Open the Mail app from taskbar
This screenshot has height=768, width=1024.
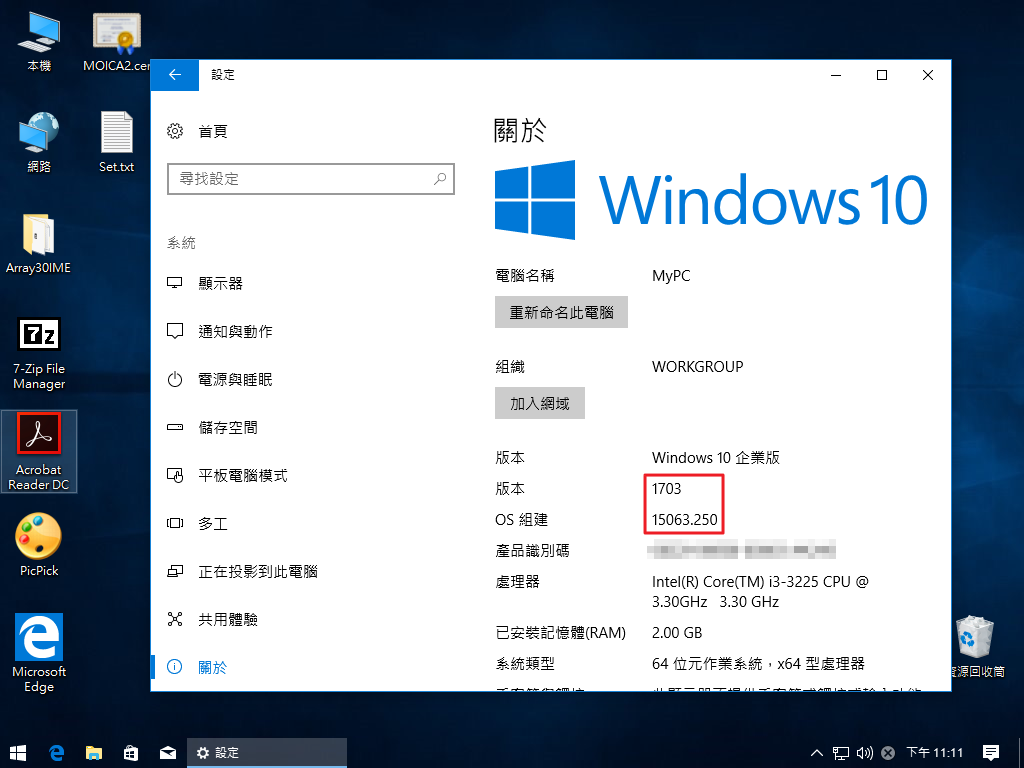coord(168,752)
